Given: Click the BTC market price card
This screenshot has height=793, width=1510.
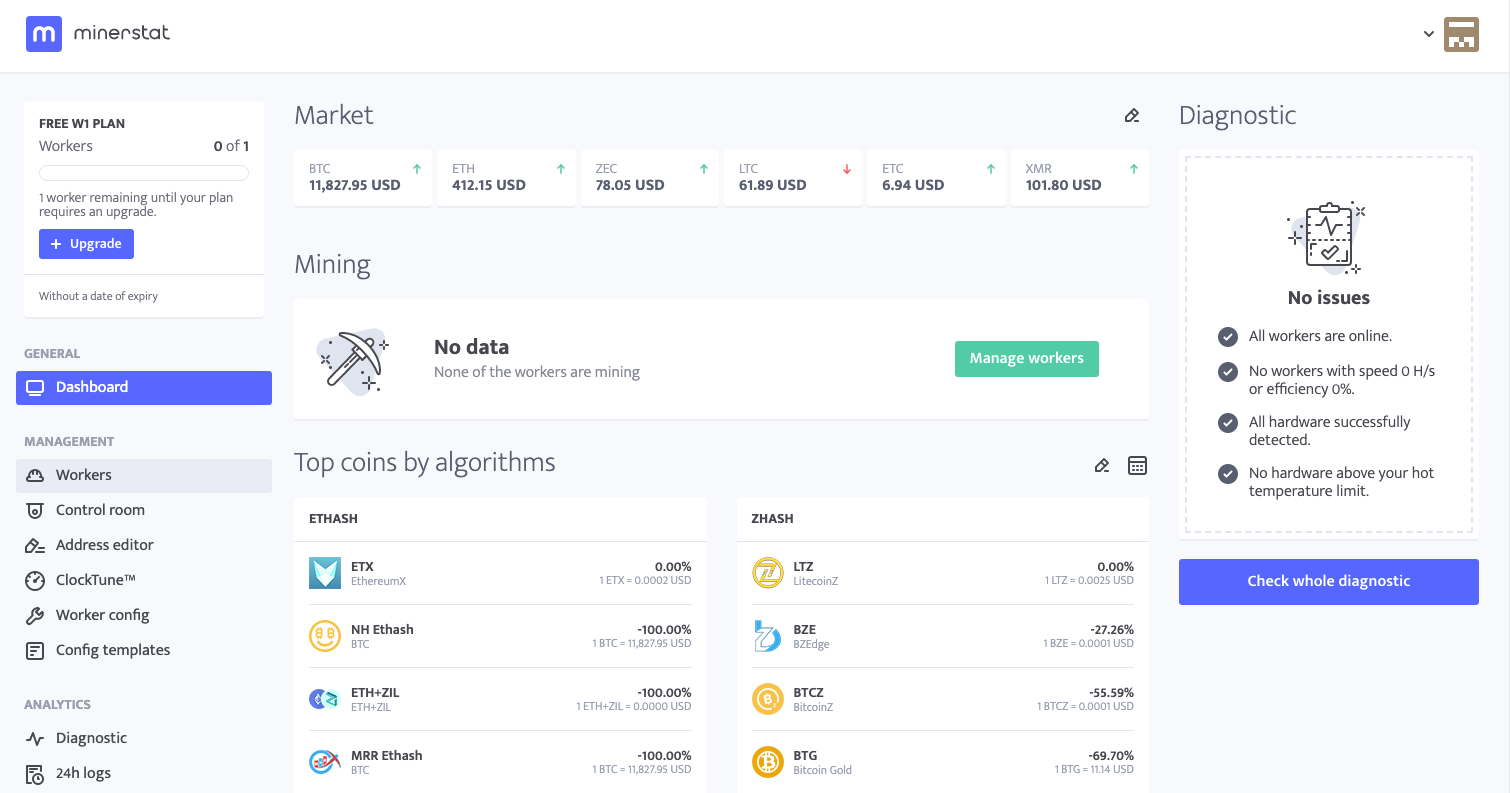Looking at the screenshot, I should (x=363, y=178).
